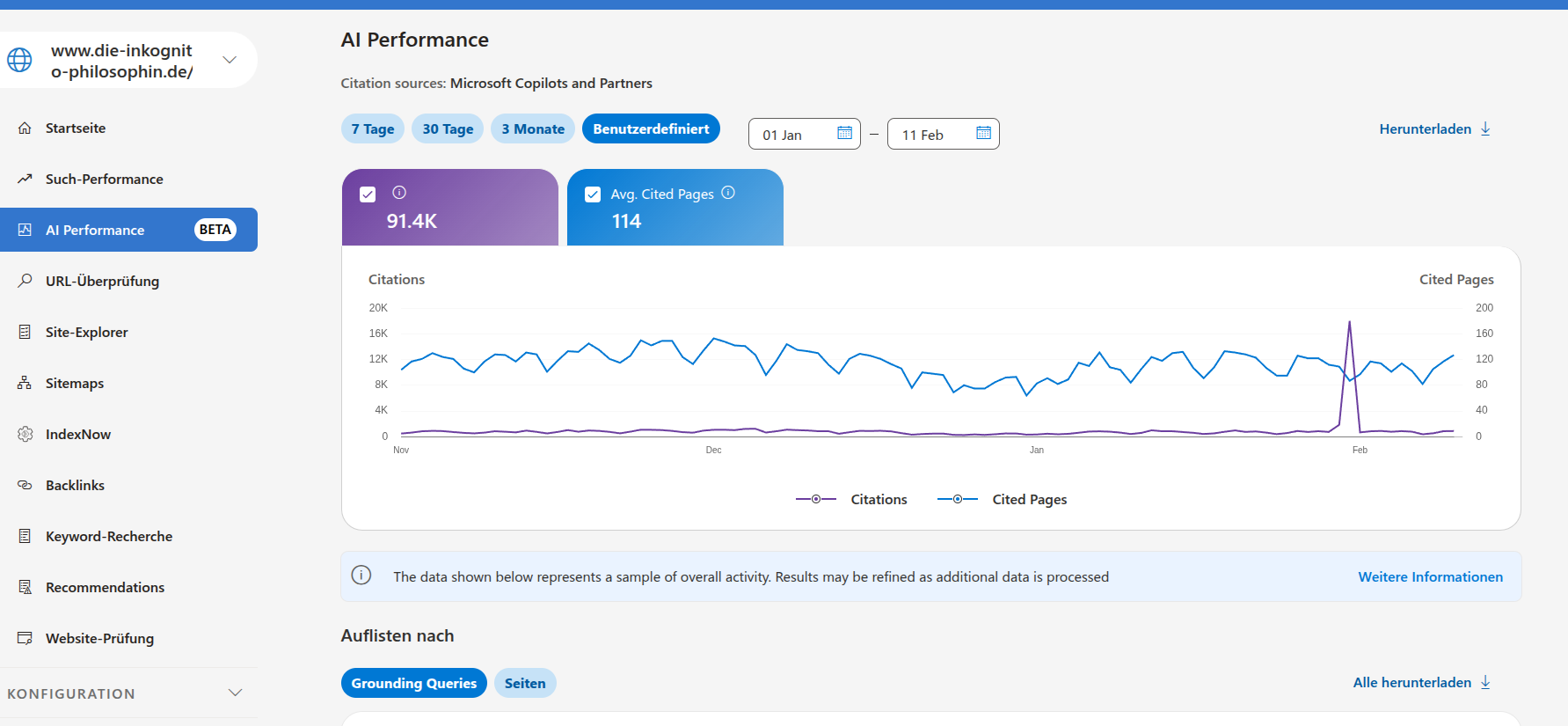This screenshot has height=726, width=1568.
Task: Click the Weitere Informationen link
Action: [x=1430, y=576]
